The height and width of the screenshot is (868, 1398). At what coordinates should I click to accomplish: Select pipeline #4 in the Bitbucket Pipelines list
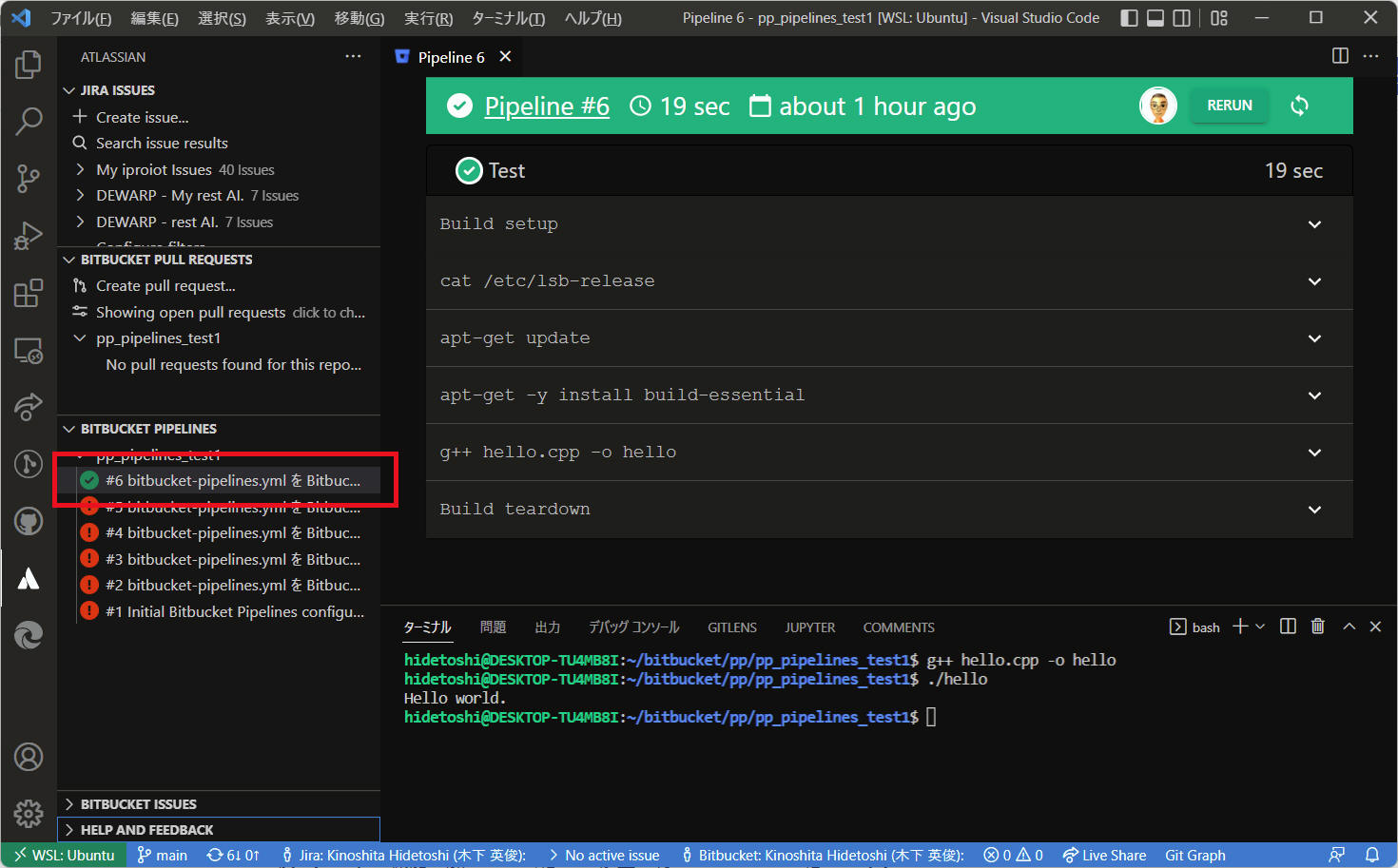point(209,532)
